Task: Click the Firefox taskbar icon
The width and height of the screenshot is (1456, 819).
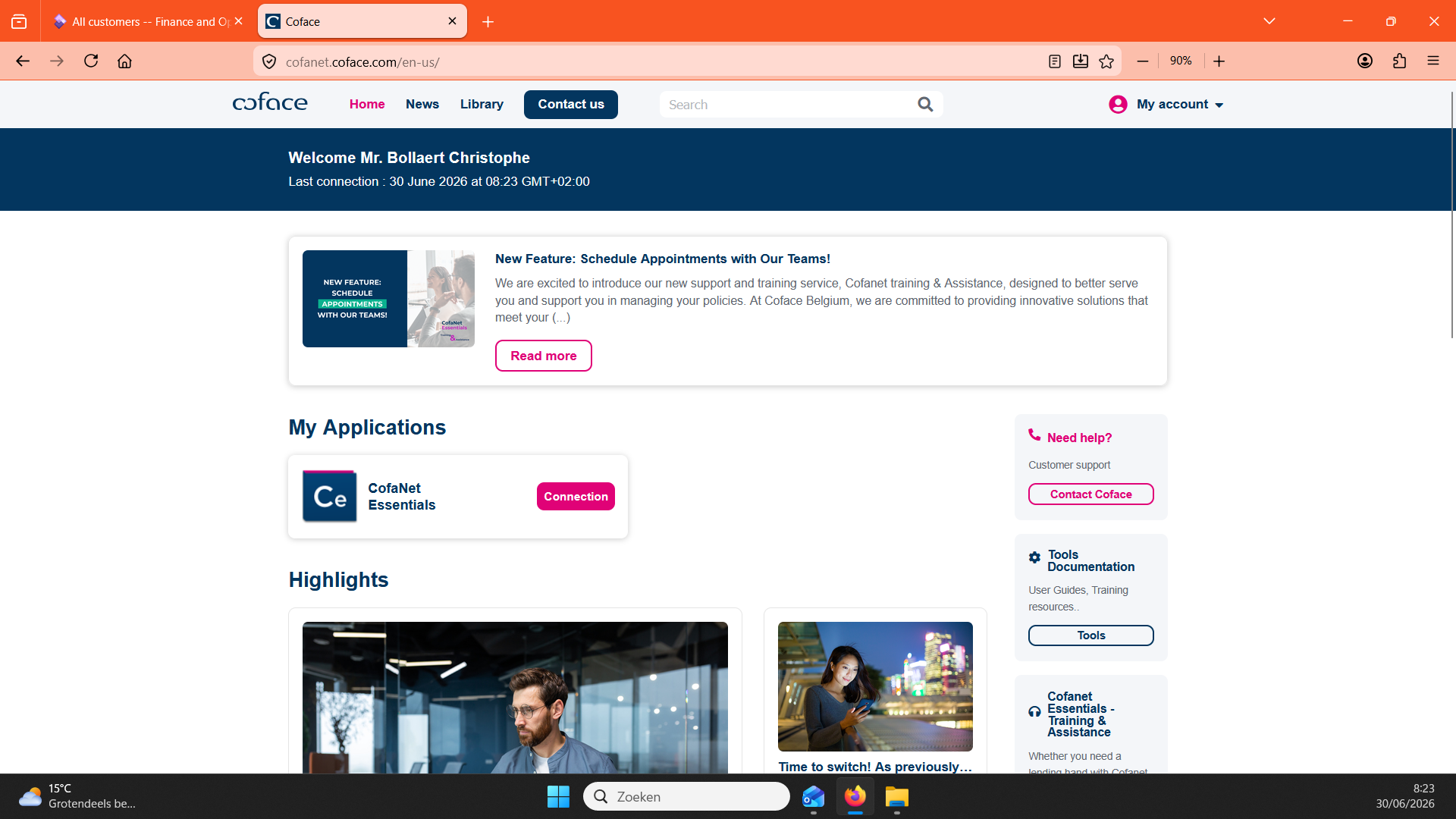Action: coord(855,796)
